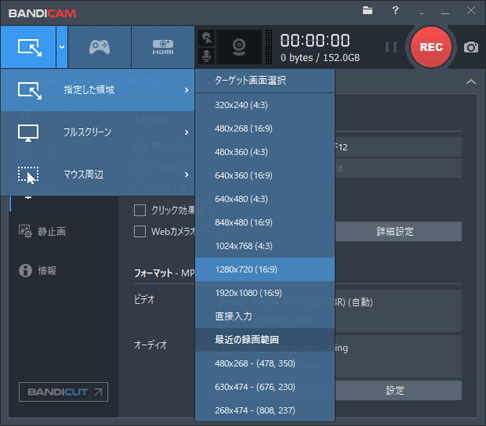Collapse the panel with the up chevron
486x426 pixels.
tap(471, 82)
